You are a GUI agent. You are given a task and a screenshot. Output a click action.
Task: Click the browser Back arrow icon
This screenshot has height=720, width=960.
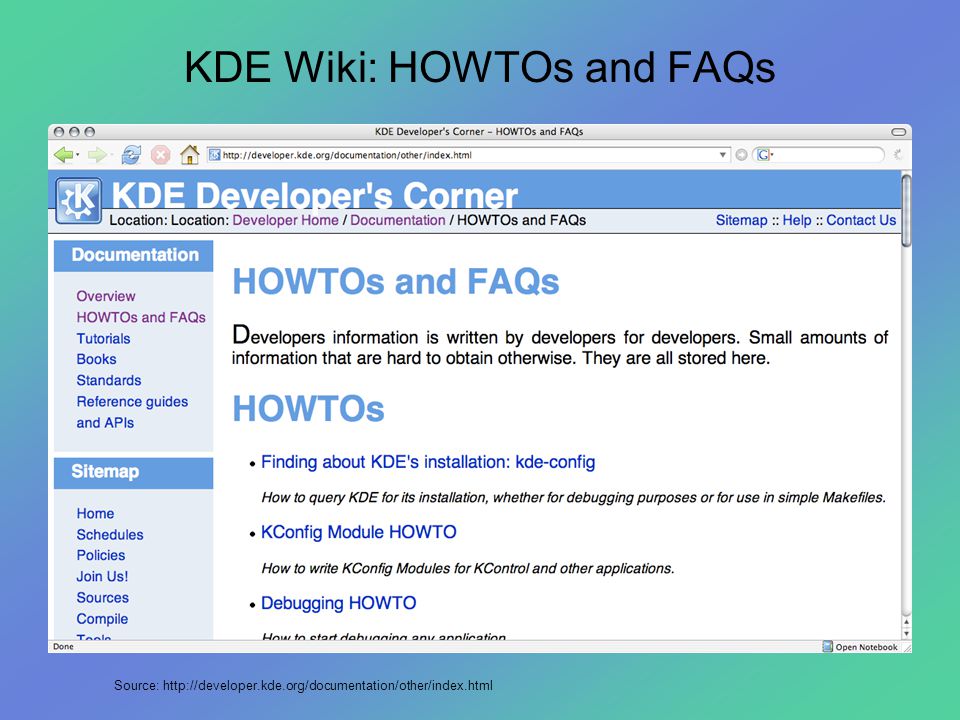pyautogui.click(x=64, y=155)
